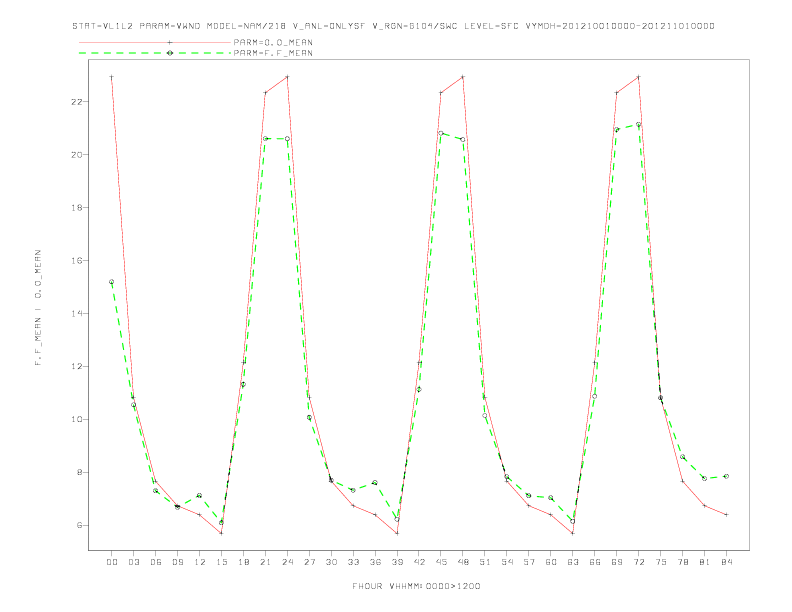Click x-axis tick label 66
The width and height of the screenshot is (792, 612).
pyautogui.click(x=595, y=562)
